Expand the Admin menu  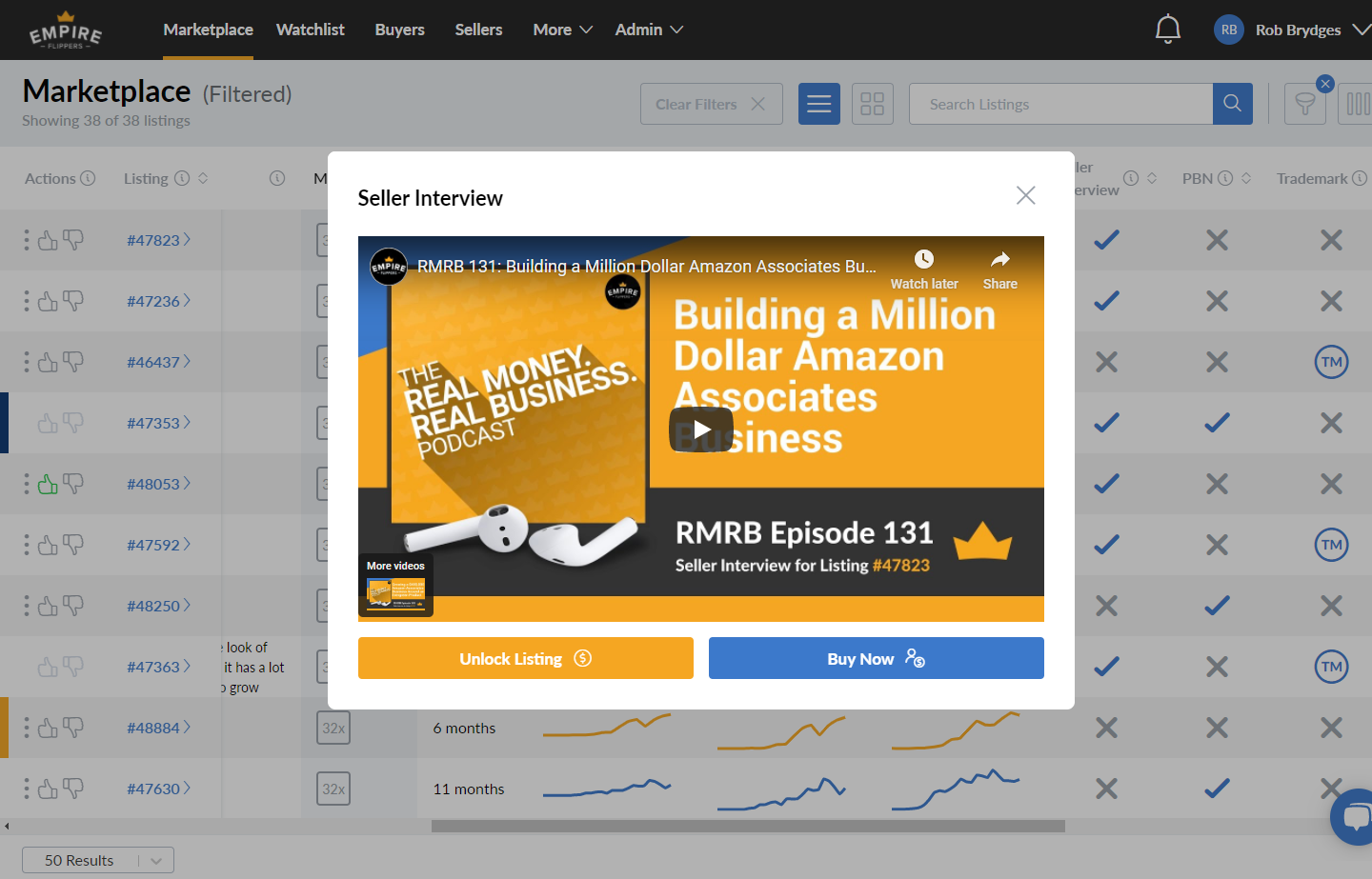tap(649, 30)
